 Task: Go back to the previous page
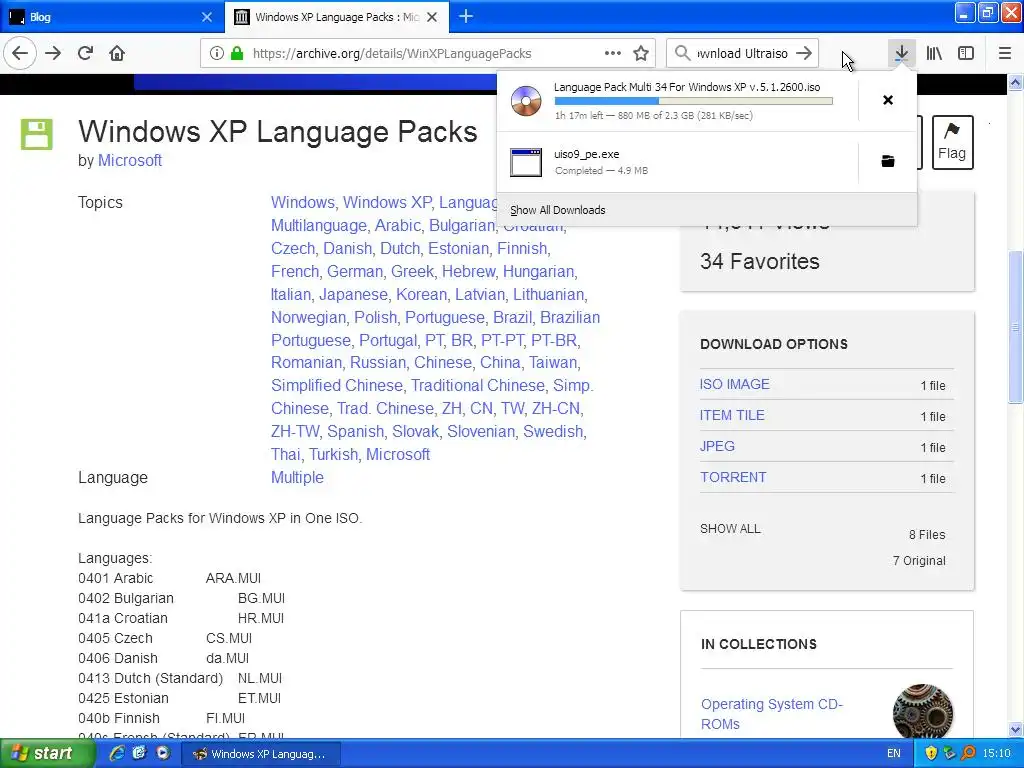pos(20,53)
